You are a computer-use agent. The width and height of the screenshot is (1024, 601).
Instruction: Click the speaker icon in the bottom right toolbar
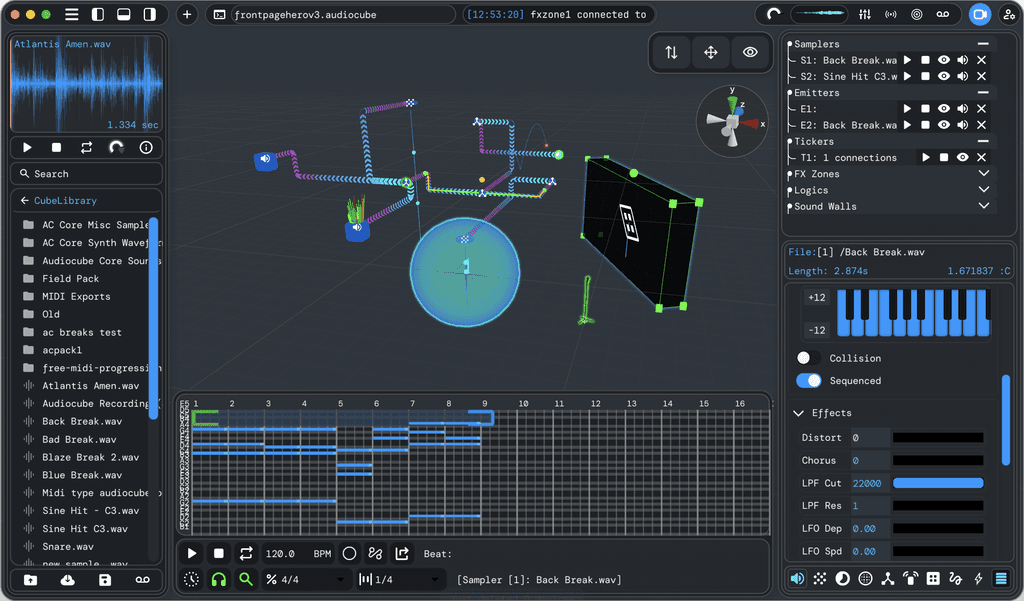pos(797,579)
